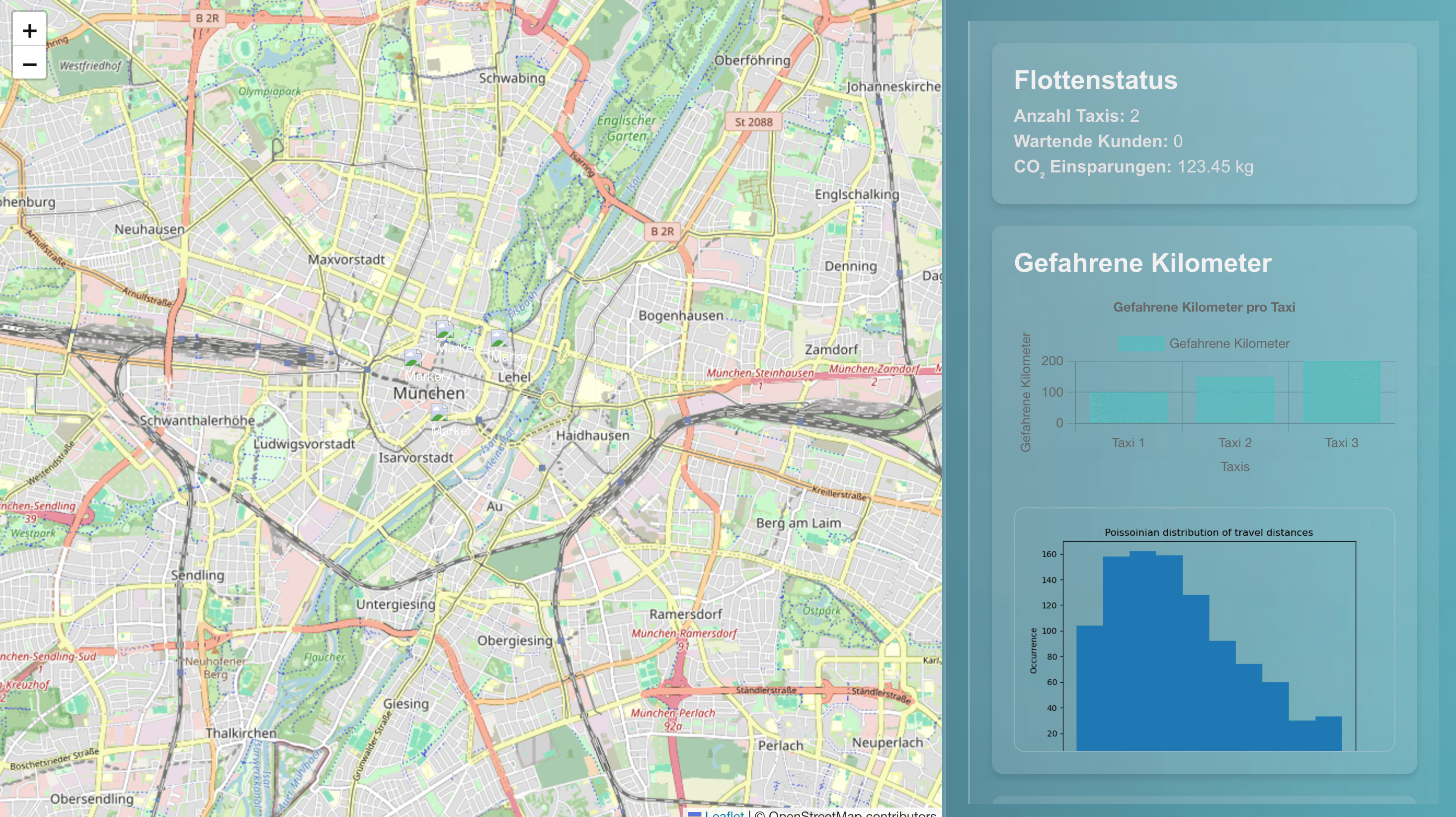1456x817 pixels.
Task: Select the northernmost marker icon on the map
Action: tap(444, 329)
